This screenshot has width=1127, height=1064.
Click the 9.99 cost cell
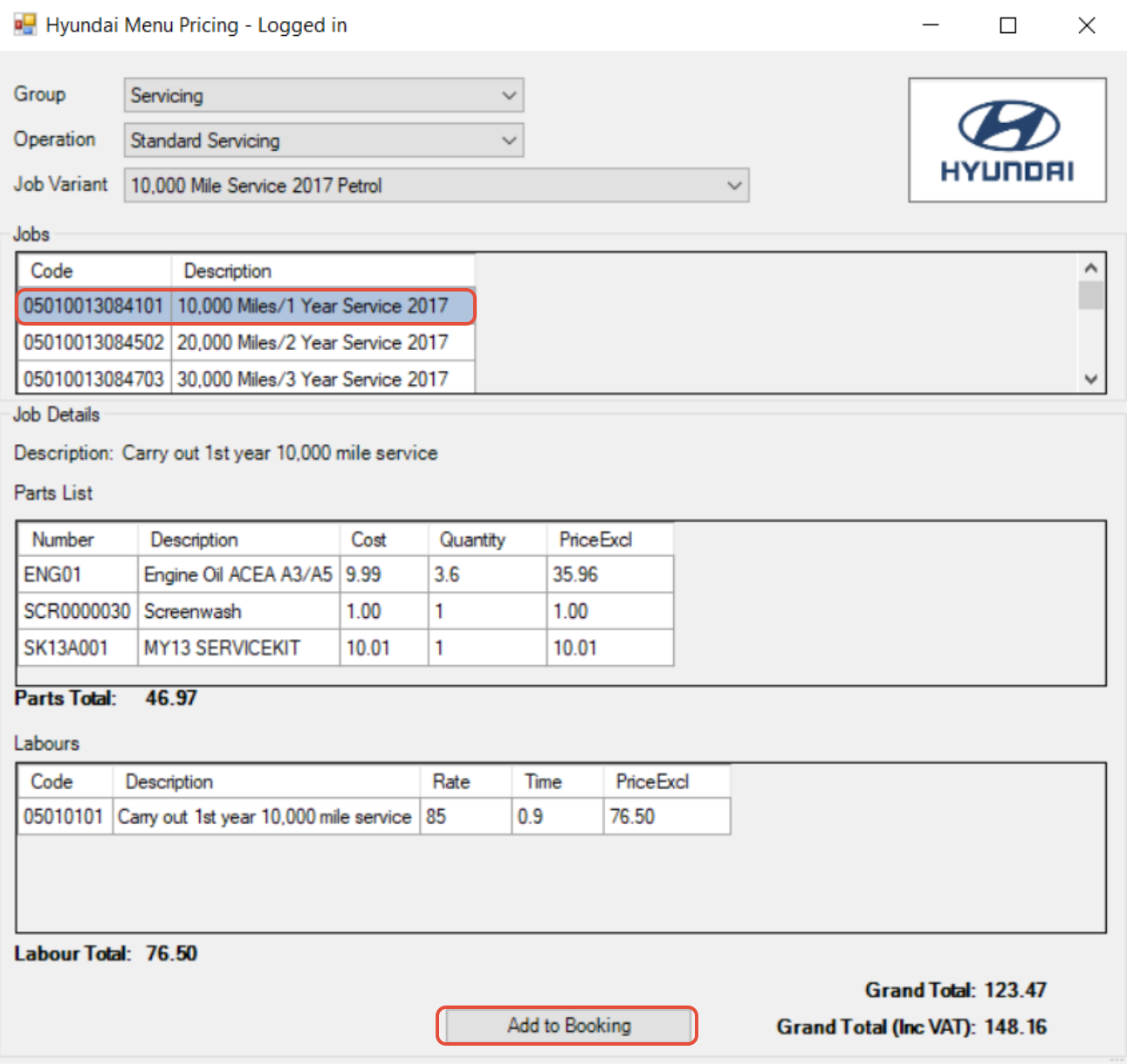(x=384, y=575)
